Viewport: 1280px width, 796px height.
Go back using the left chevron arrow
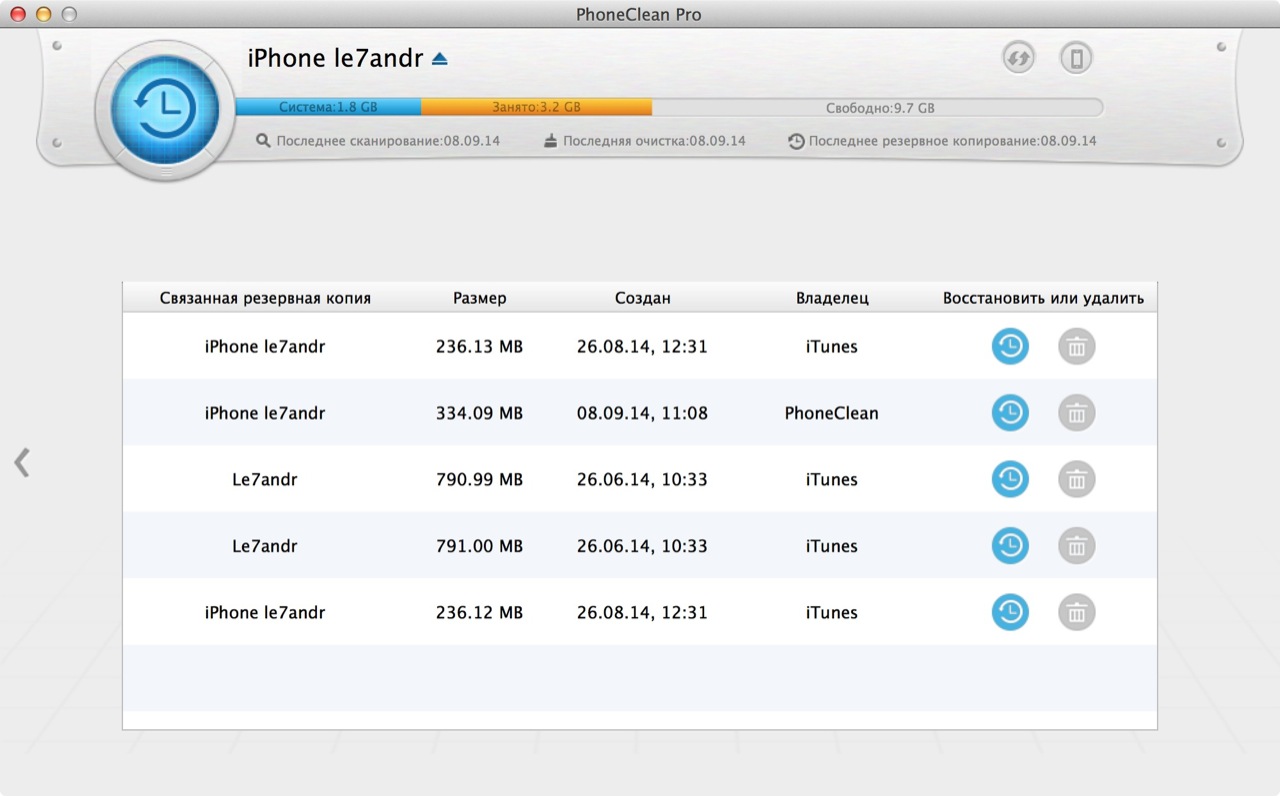[22, 462]
